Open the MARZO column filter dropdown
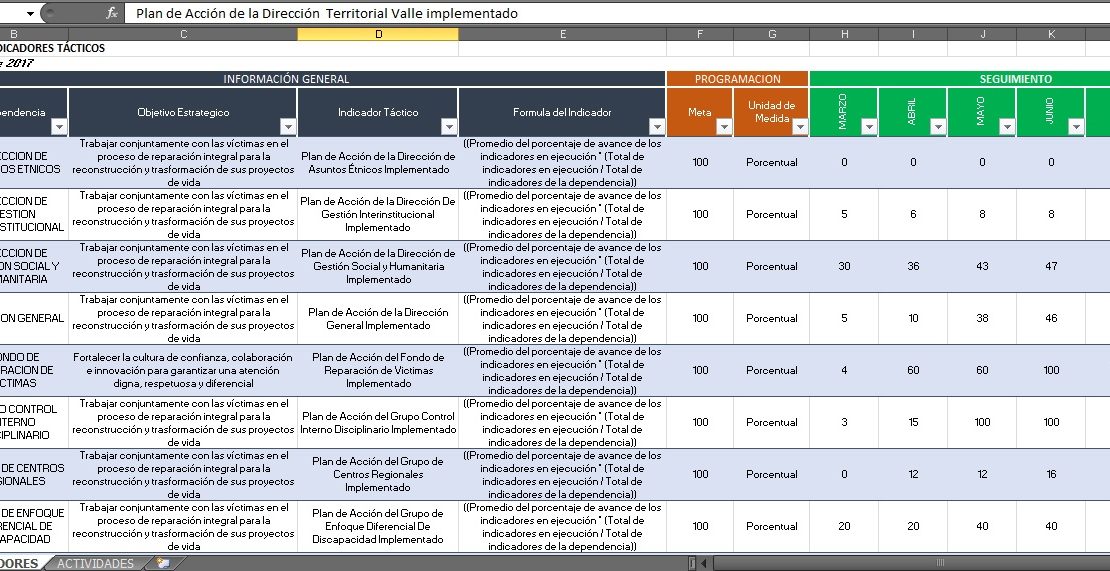The image size is (1110, 571). coord(869,127)
